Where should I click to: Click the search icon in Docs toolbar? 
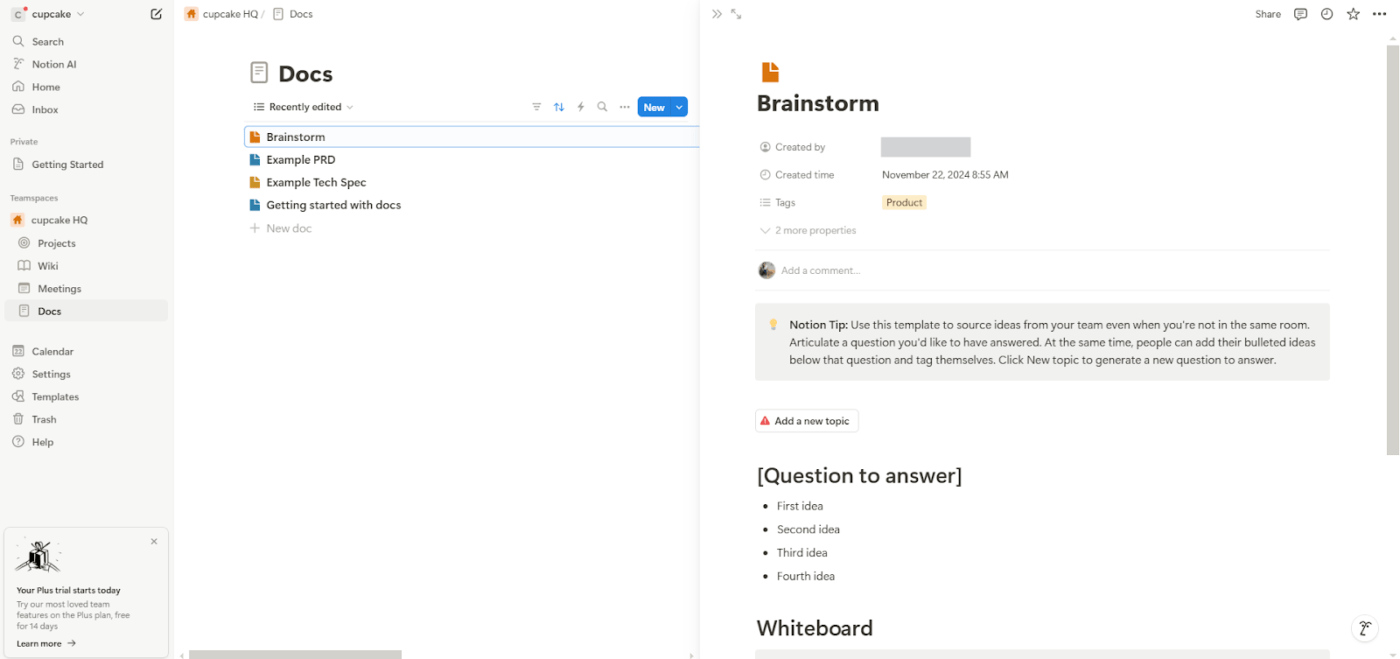coord(602,107)
